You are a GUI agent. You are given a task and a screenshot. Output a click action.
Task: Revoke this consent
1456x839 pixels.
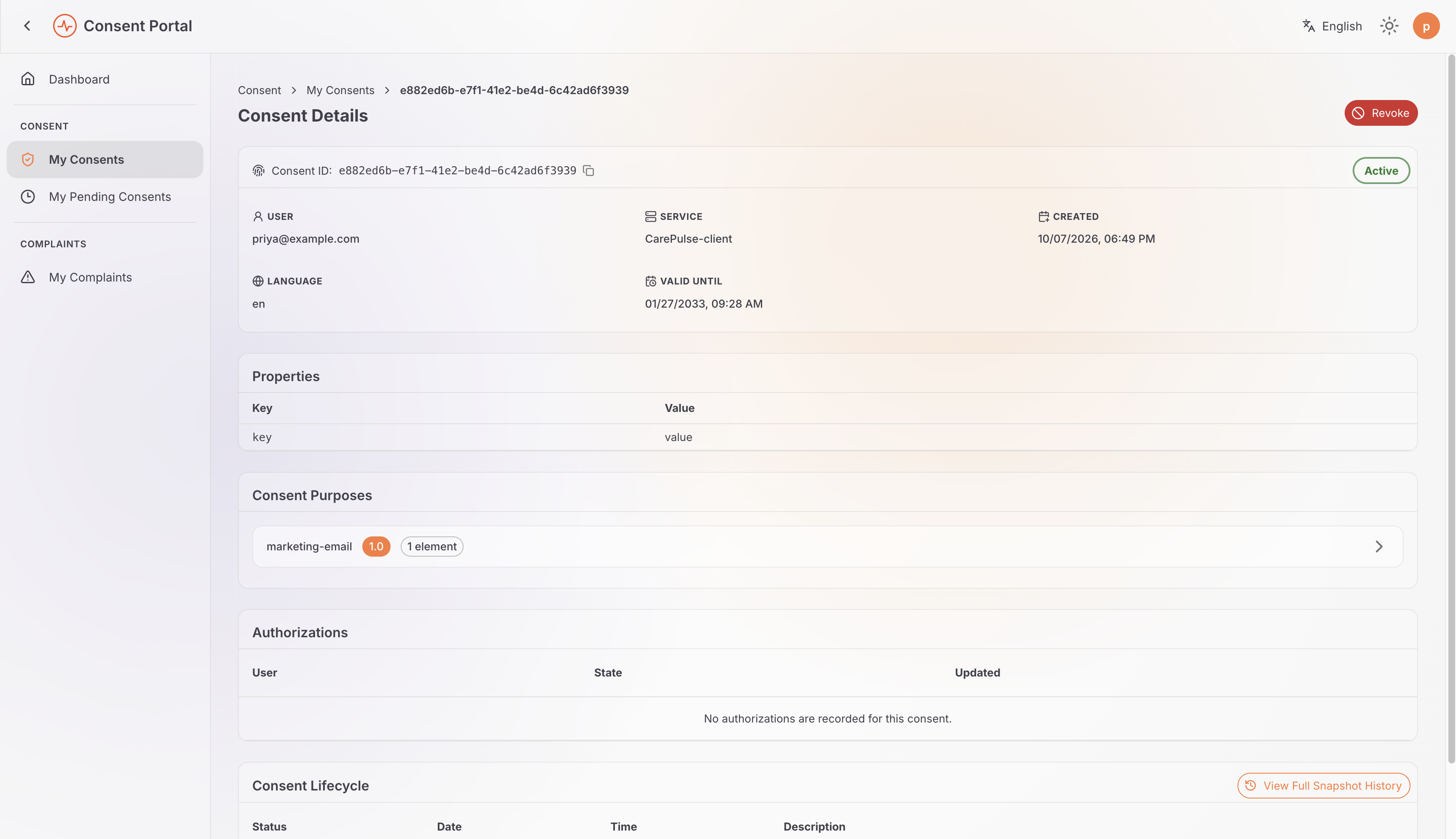coord(1381,113)
